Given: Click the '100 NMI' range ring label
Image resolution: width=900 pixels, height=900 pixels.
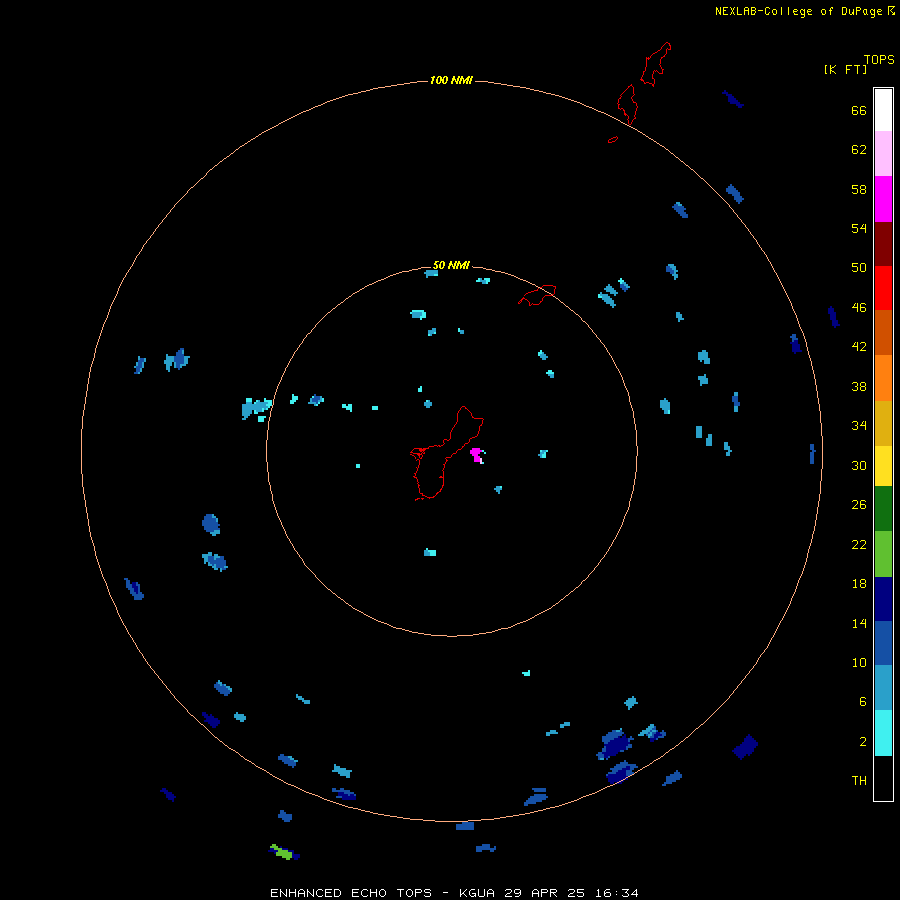Looking at the screenshot, I should [x=451, y=80].
